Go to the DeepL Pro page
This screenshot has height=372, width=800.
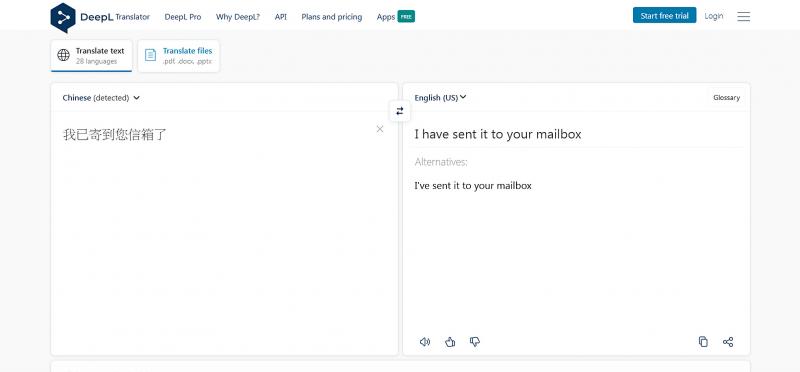183,17
